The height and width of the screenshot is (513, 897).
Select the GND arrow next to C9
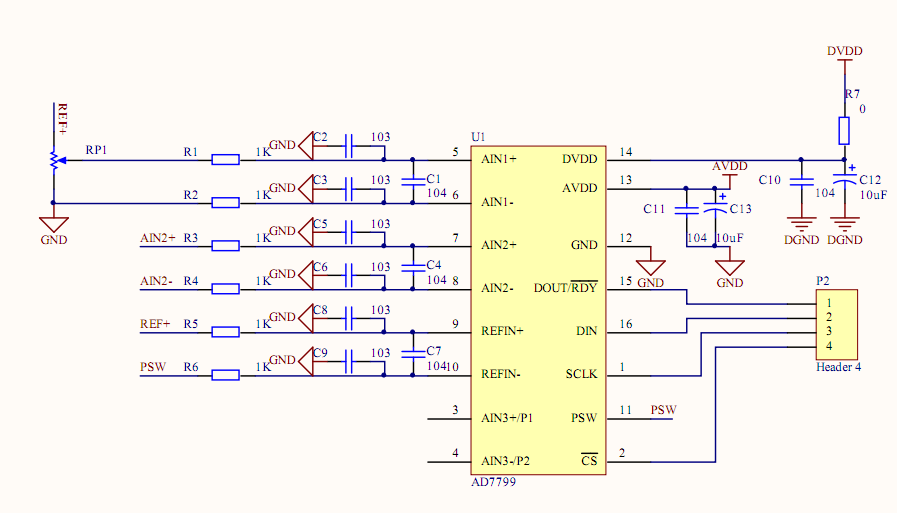(x=306, y=361)
